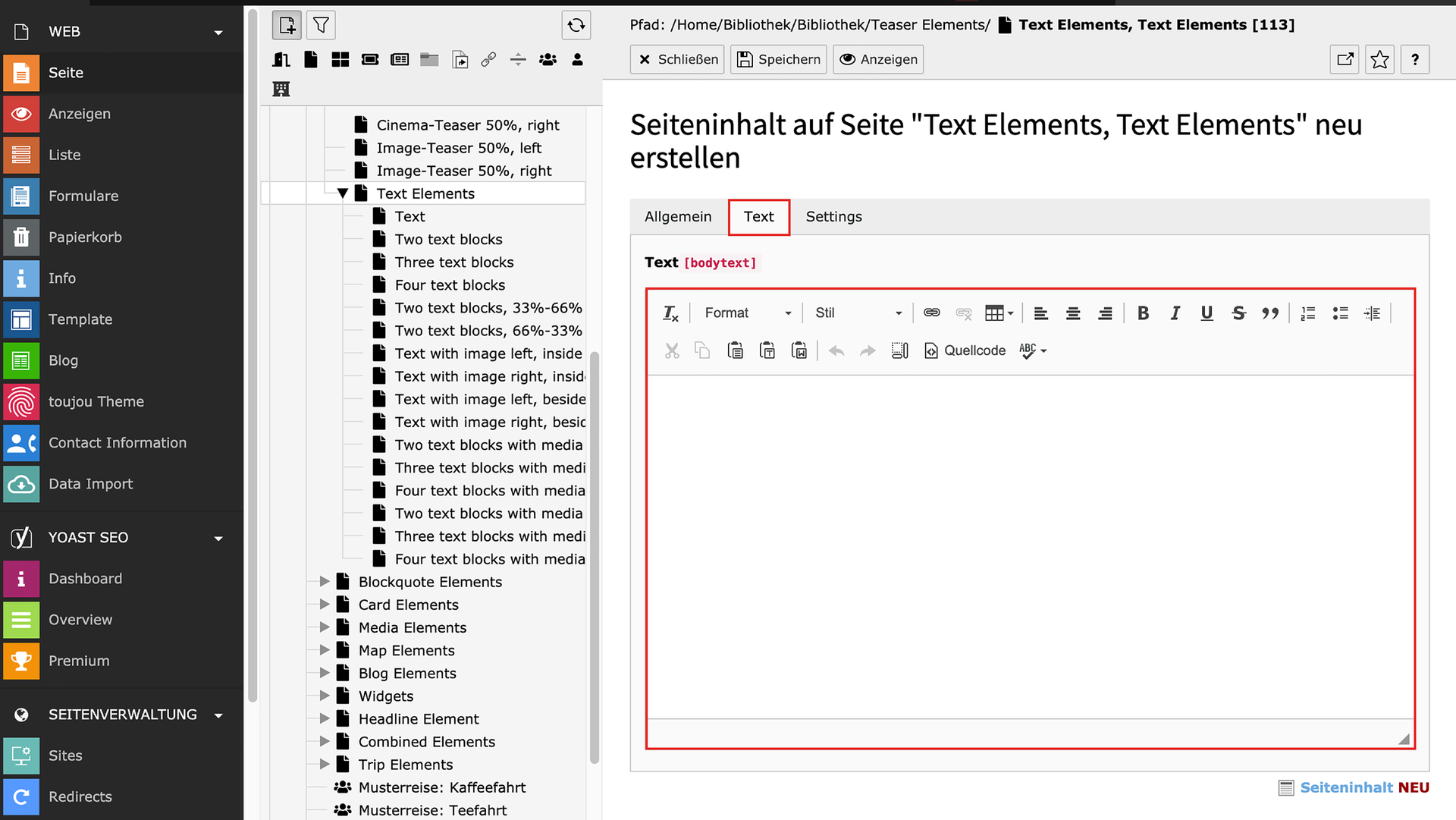The width and height of the screenshot is (1456, 820).
Task: Open the page tree filter
Action: (x=321, y=25)
